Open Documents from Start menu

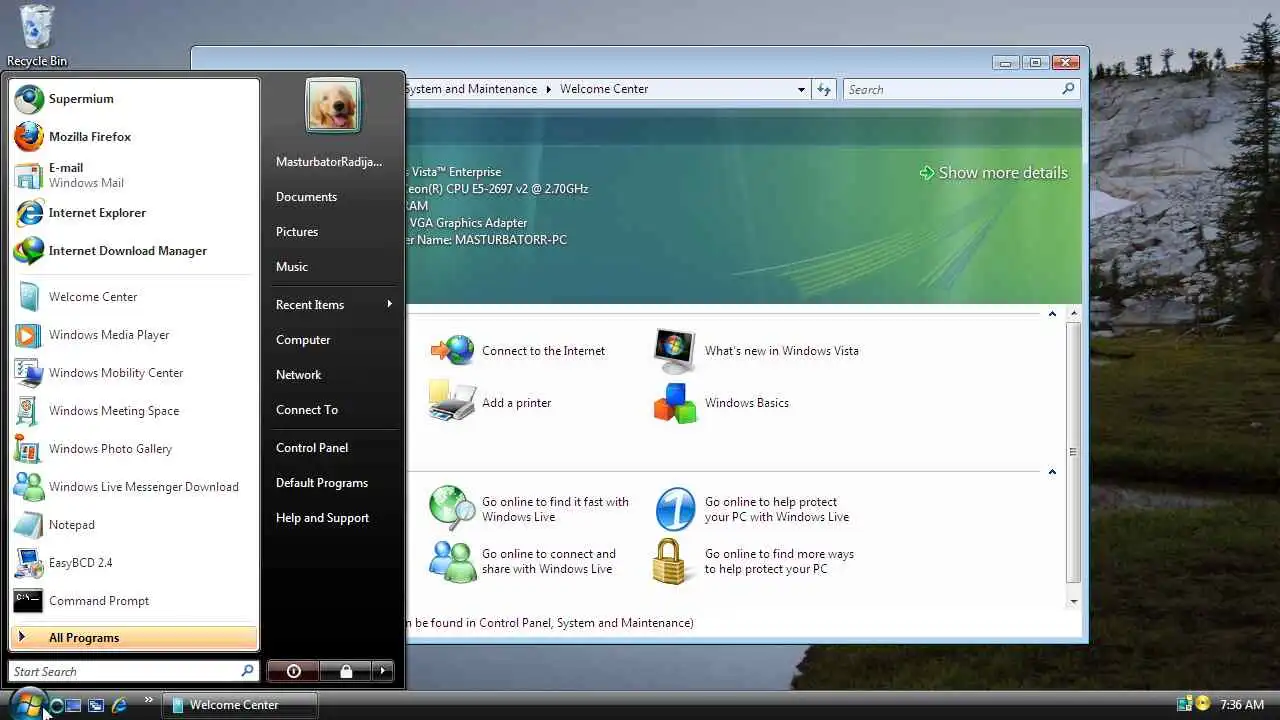(x=334, y=197)
